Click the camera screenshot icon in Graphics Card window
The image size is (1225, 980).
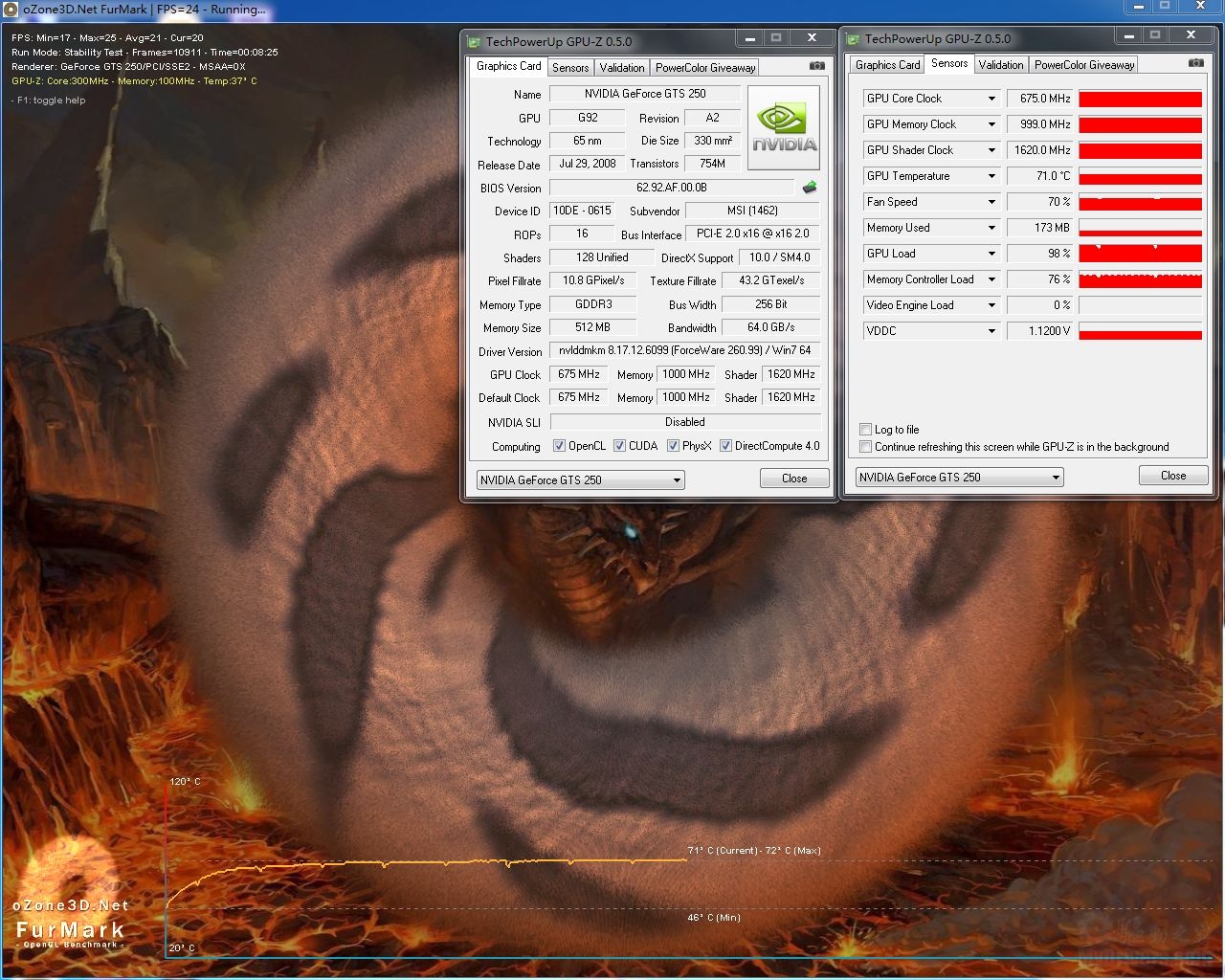pos(816,66)
